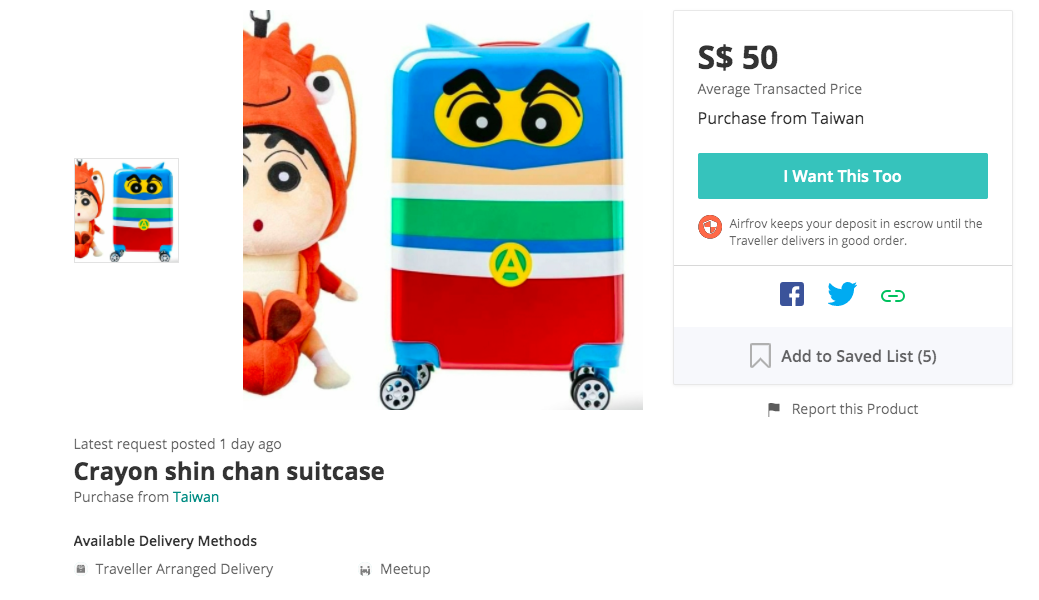The height and width of the screenshot is (600, 1039).
Task: Click the Report this Product link
Action: click(x=854, y=409)
